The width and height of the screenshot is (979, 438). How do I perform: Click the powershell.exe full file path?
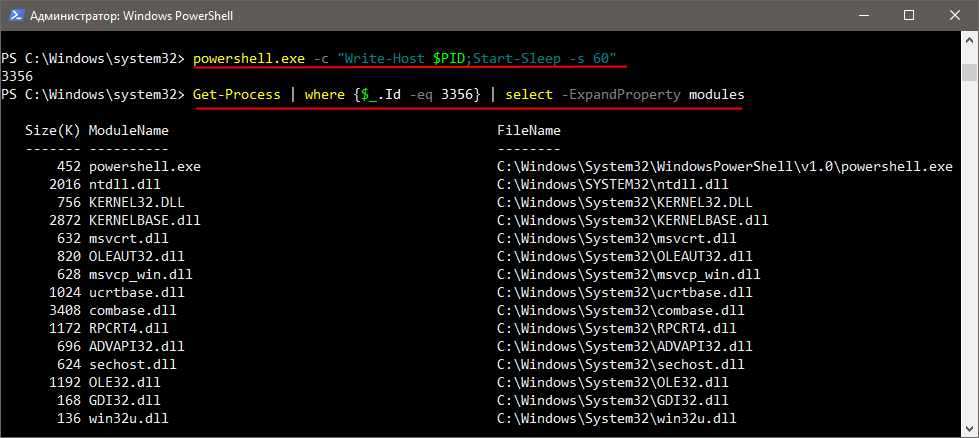724,166
